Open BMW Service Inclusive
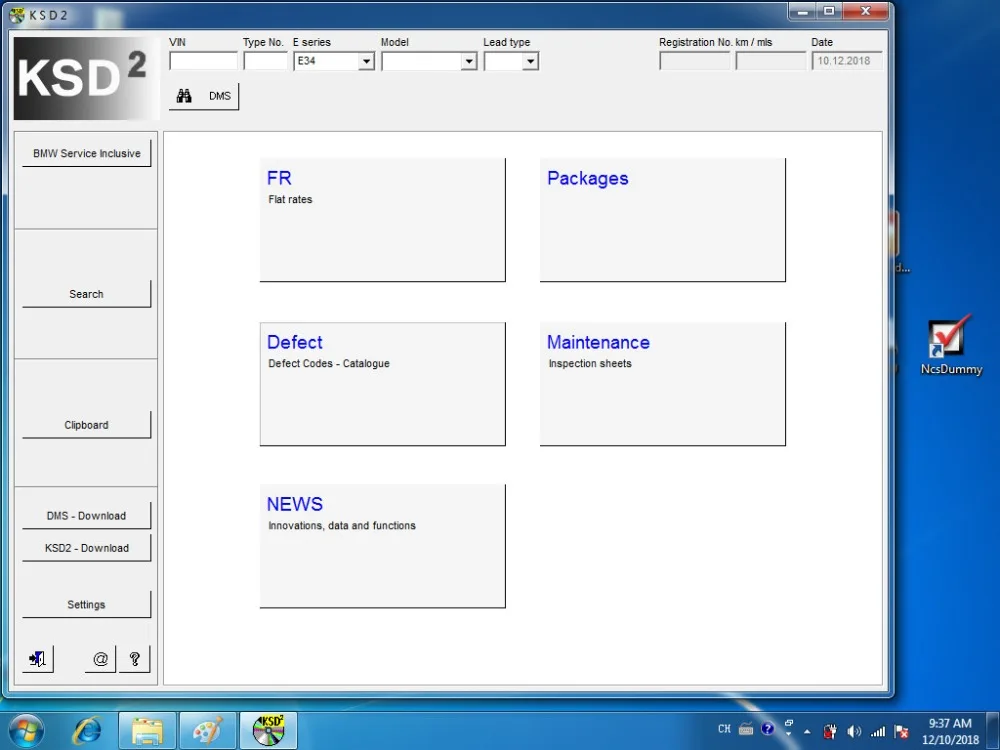This screenshot has height=750, width=1000. point(87,153)
